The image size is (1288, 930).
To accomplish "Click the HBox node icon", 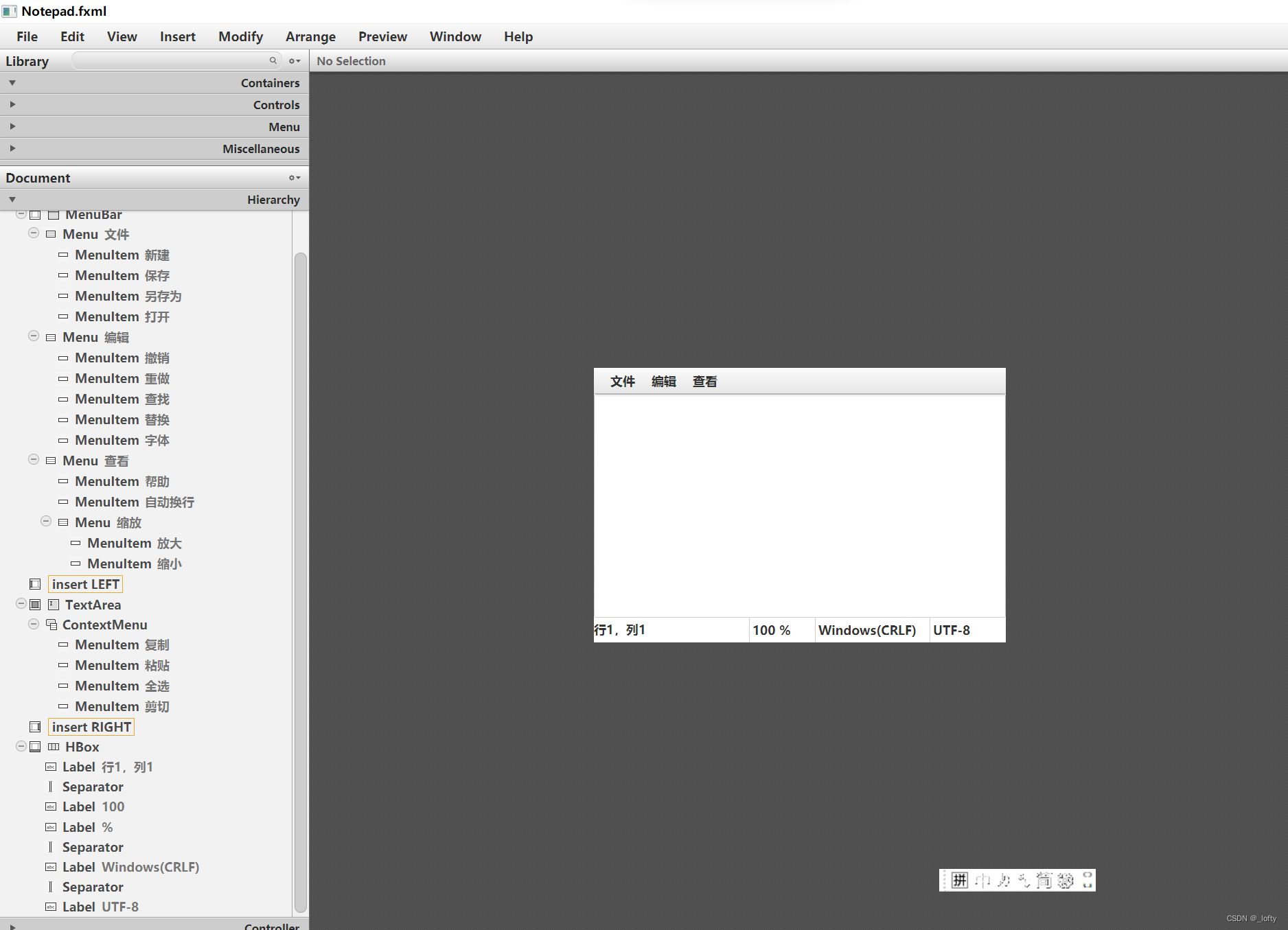I will [54, 747].
